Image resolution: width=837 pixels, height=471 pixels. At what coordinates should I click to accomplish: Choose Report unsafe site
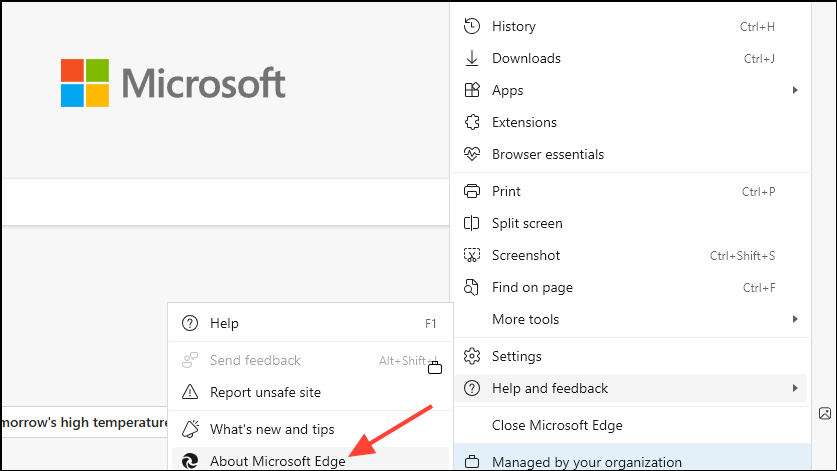tap(265, 392)
